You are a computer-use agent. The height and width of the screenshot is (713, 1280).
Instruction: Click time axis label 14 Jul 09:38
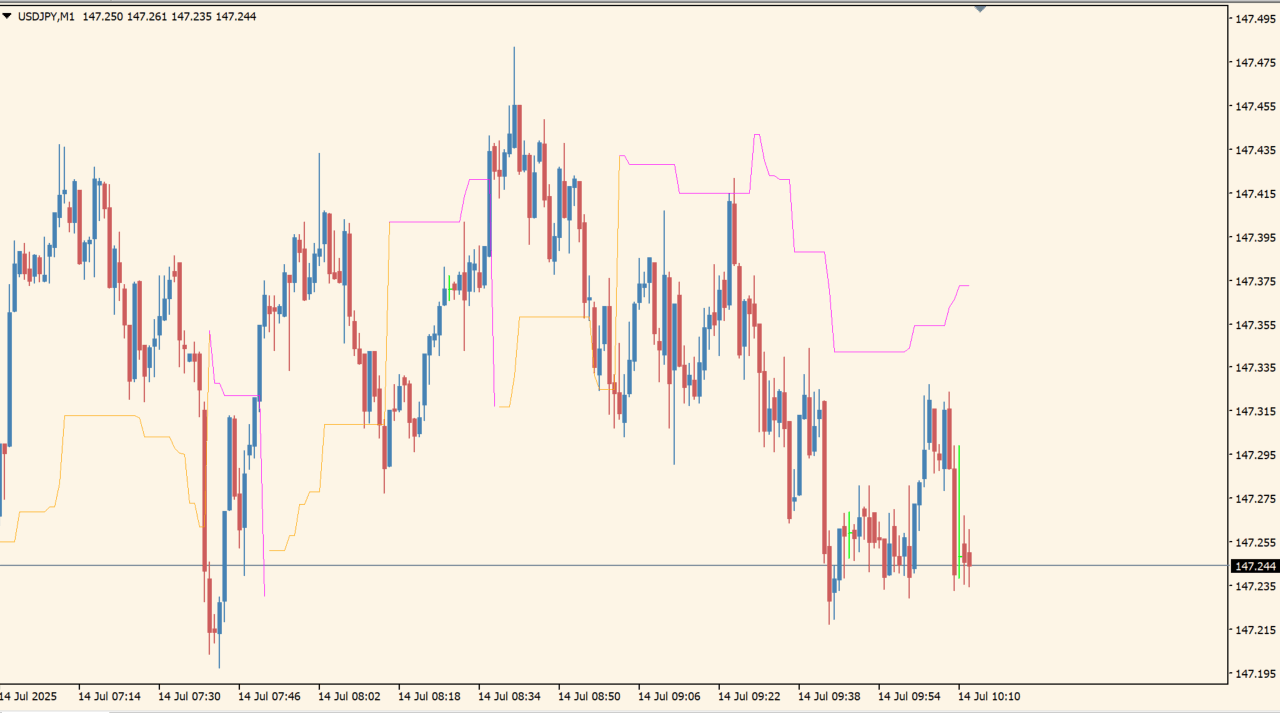pos(829,695)
